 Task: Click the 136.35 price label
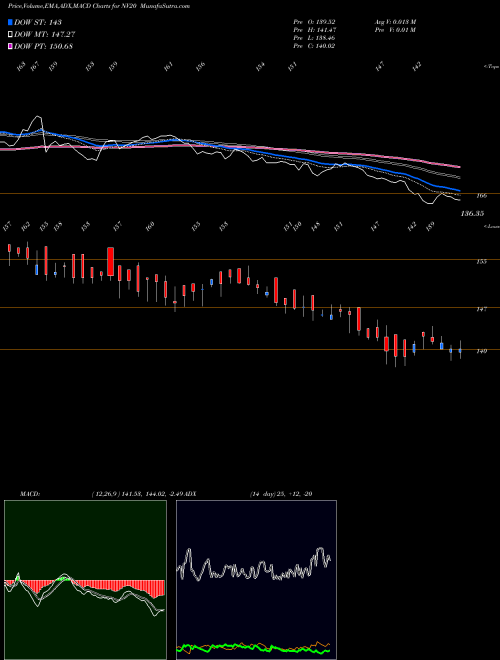coord(472,214)
